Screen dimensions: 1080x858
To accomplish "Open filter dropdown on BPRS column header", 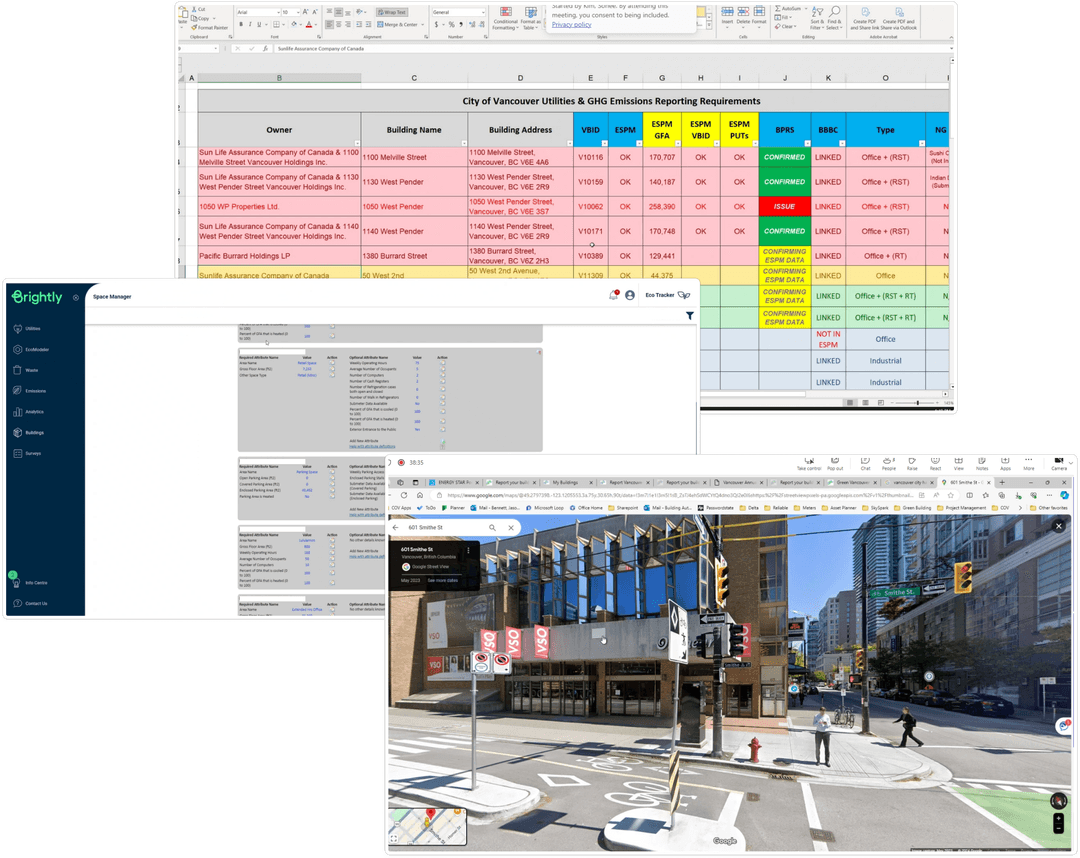I will click(807, 143).
